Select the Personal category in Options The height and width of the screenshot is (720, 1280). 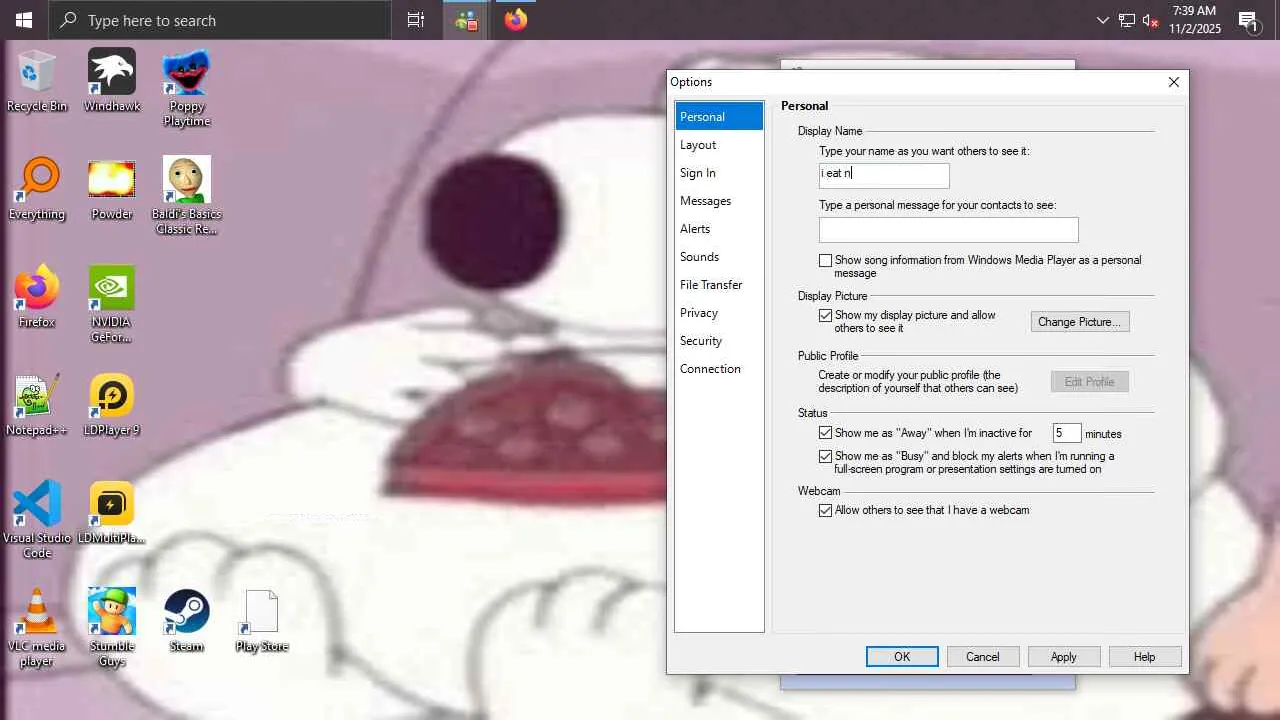pos(719,117)
